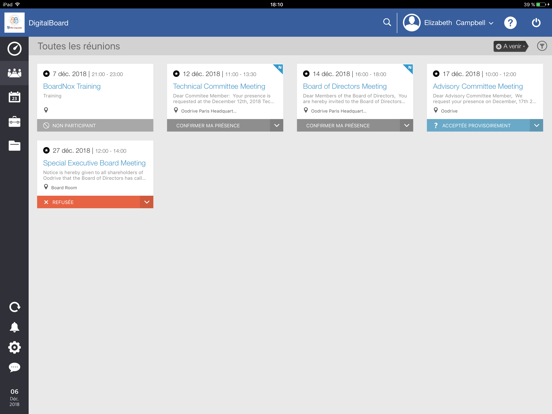The width and height of the screenshot is (552, 414).
Task: Click the 18:10 clock in status bar
Action: (x=276, y=5)
